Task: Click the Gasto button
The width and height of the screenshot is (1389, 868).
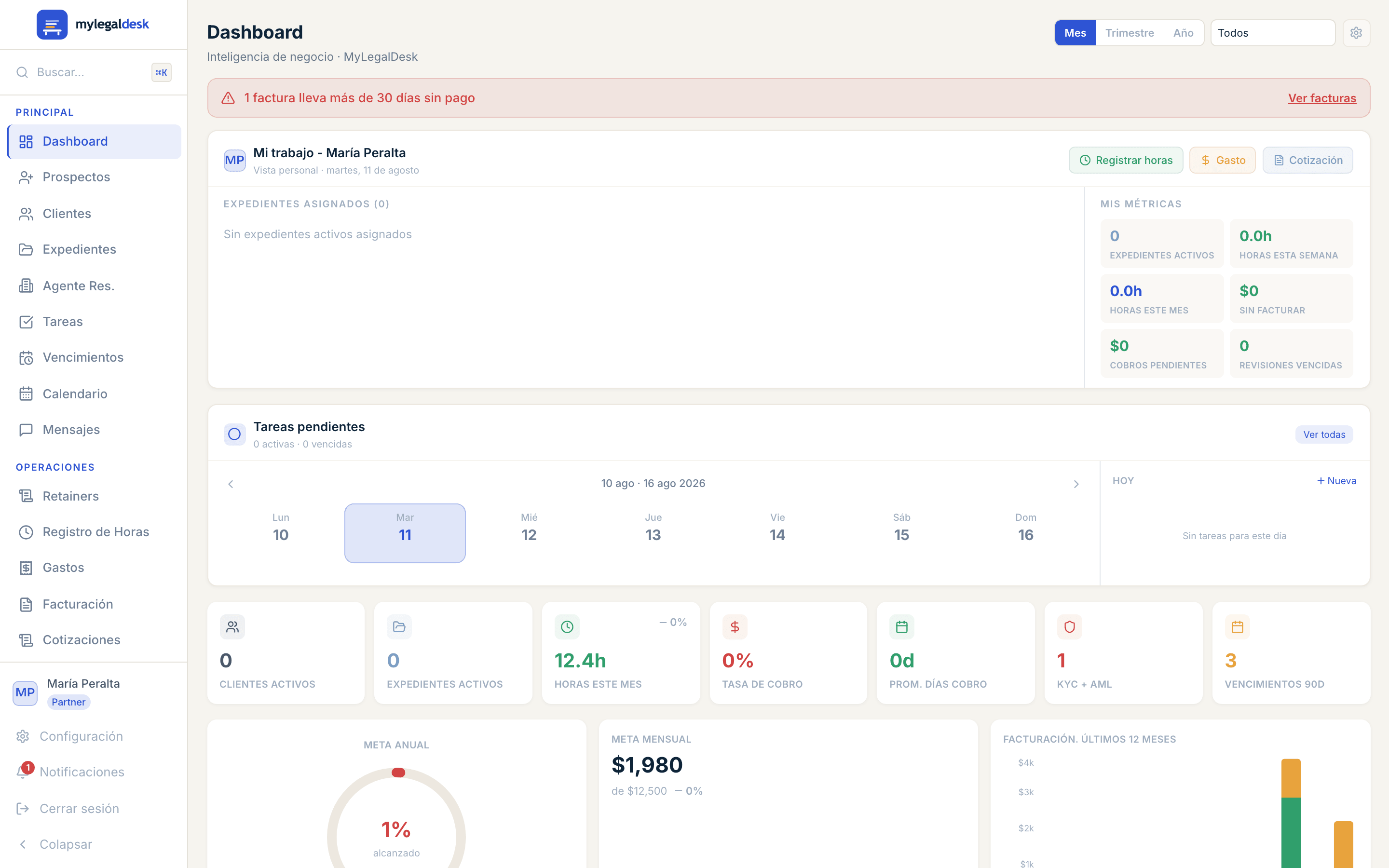Action: 1222,160
